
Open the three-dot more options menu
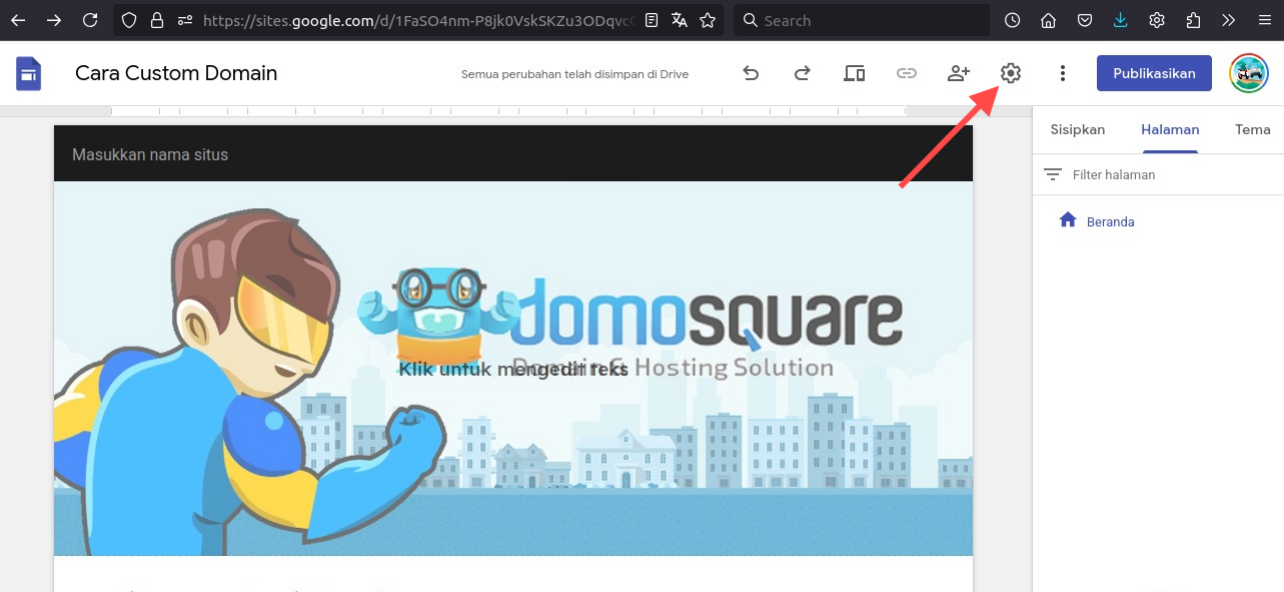[1062, 73]
